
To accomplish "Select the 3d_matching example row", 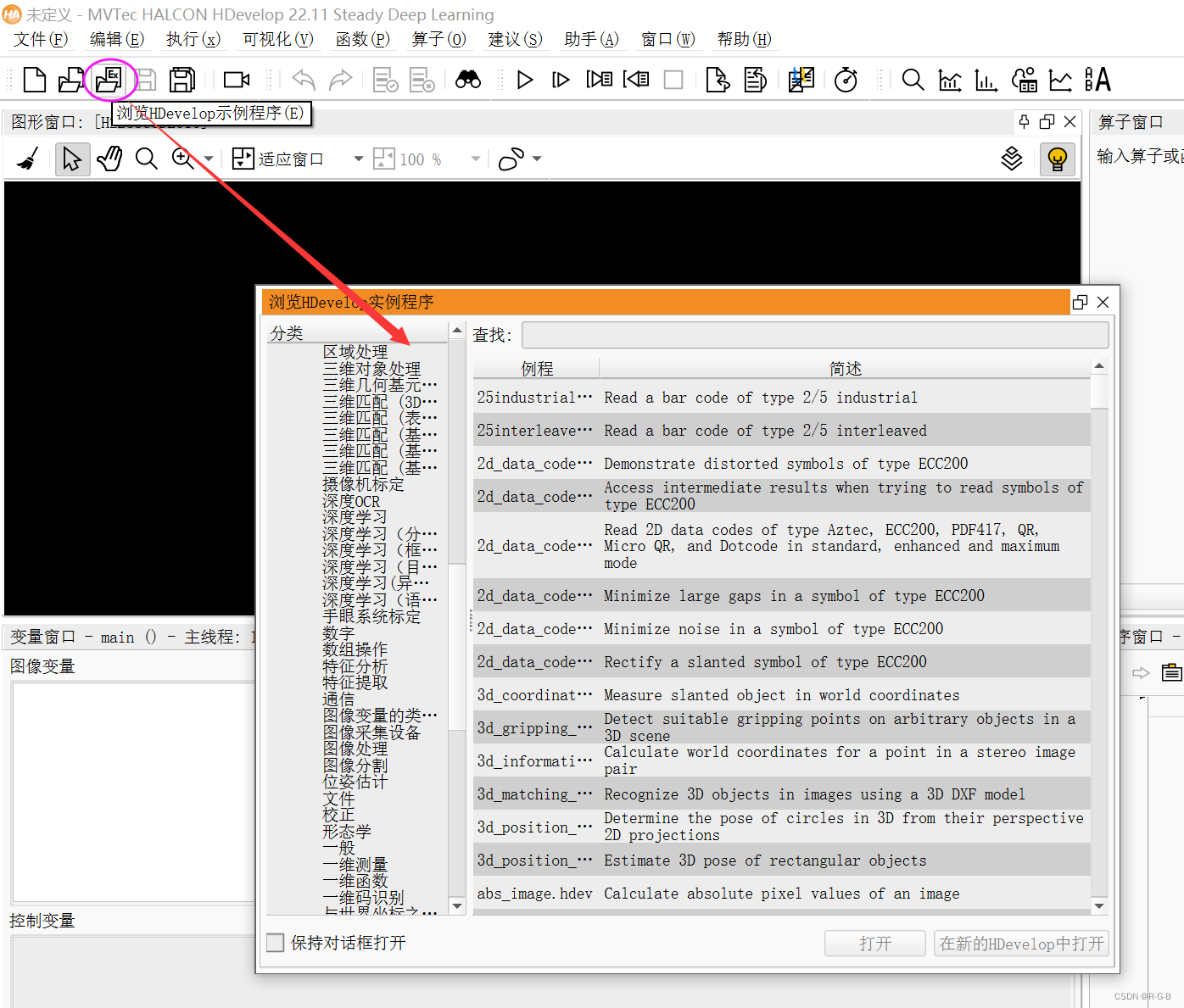I will click(x=781, y=794).
